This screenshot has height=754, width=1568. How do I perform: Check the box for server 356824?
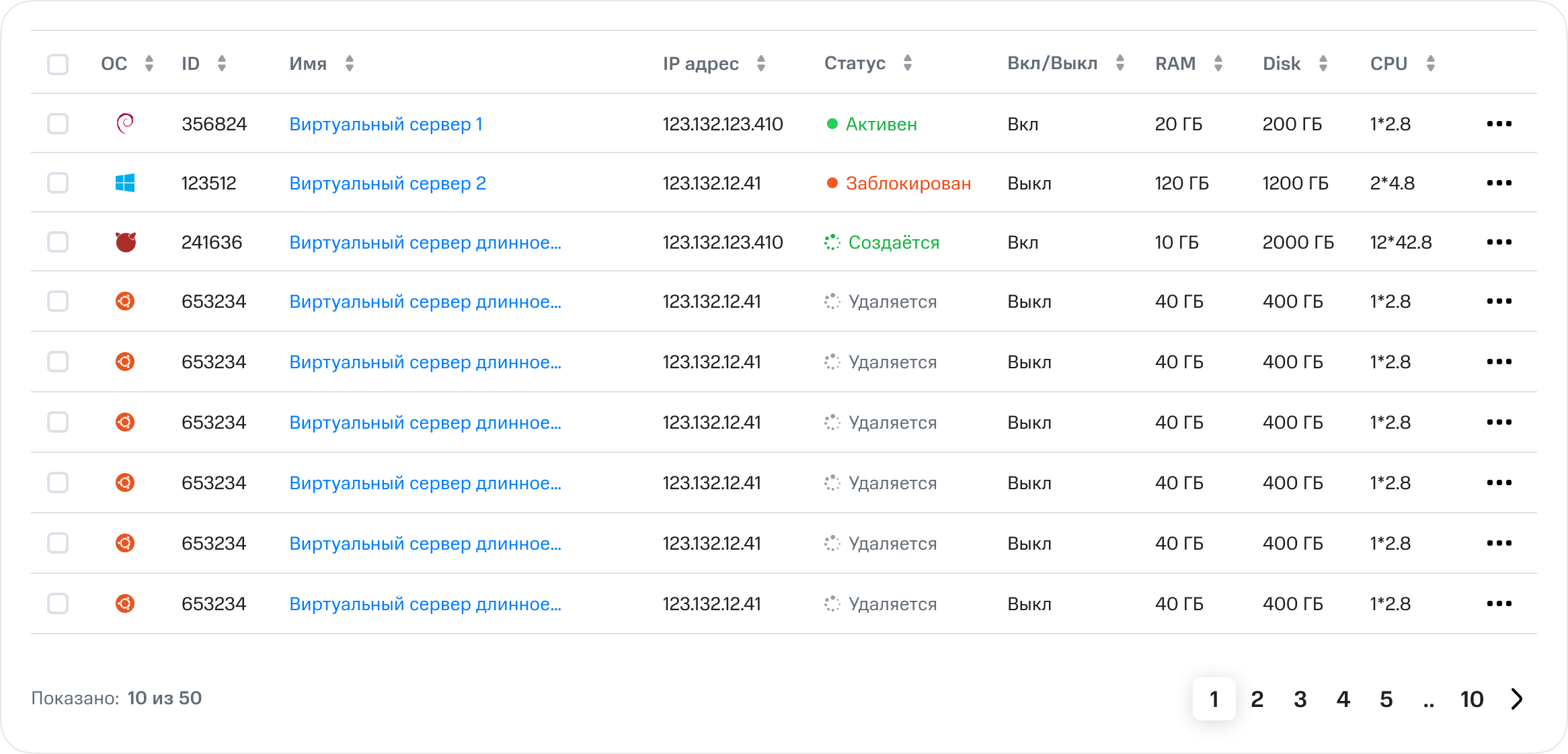58,124
